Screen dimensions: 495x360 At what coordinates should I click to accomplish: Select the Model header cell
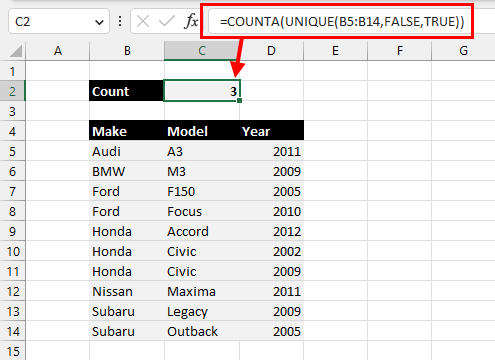point(202,131)
